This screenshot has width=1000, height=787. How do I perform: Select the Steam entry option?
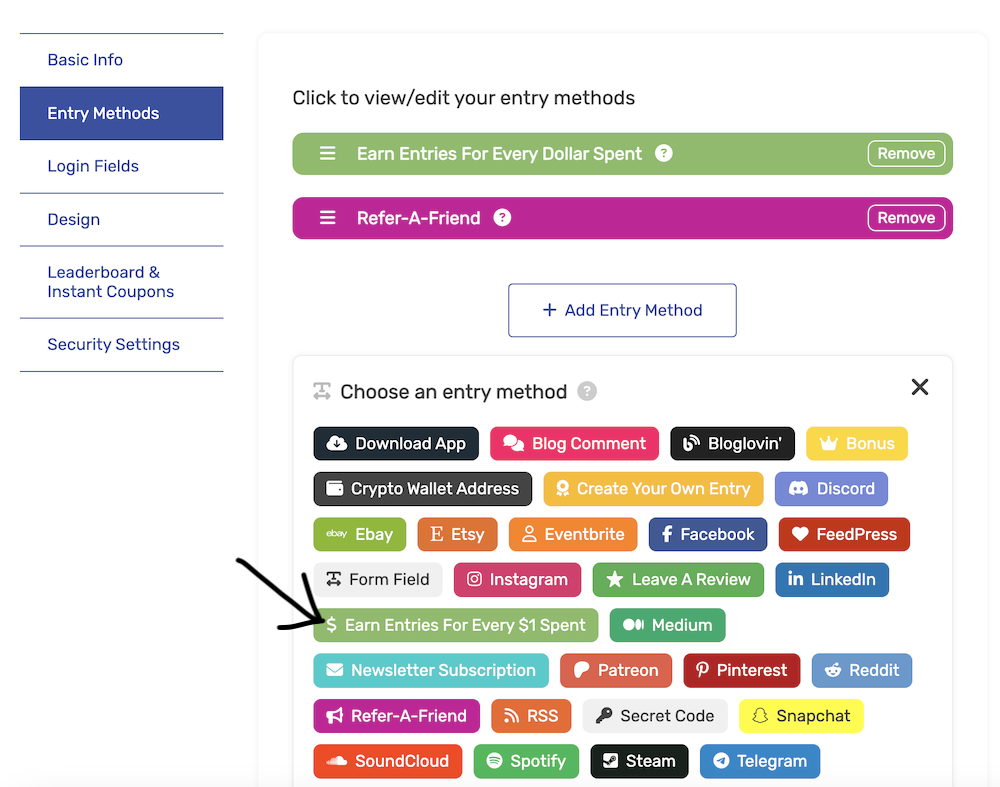[639, 761]
